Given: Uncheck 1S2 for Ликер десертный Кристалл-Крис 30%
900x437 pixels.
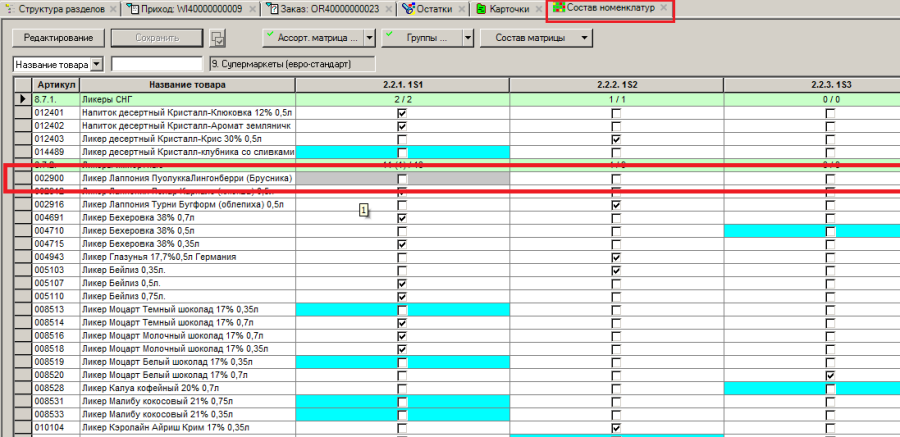Looking at the screenshot, I should pyautogui.click(x=616, y=139).
